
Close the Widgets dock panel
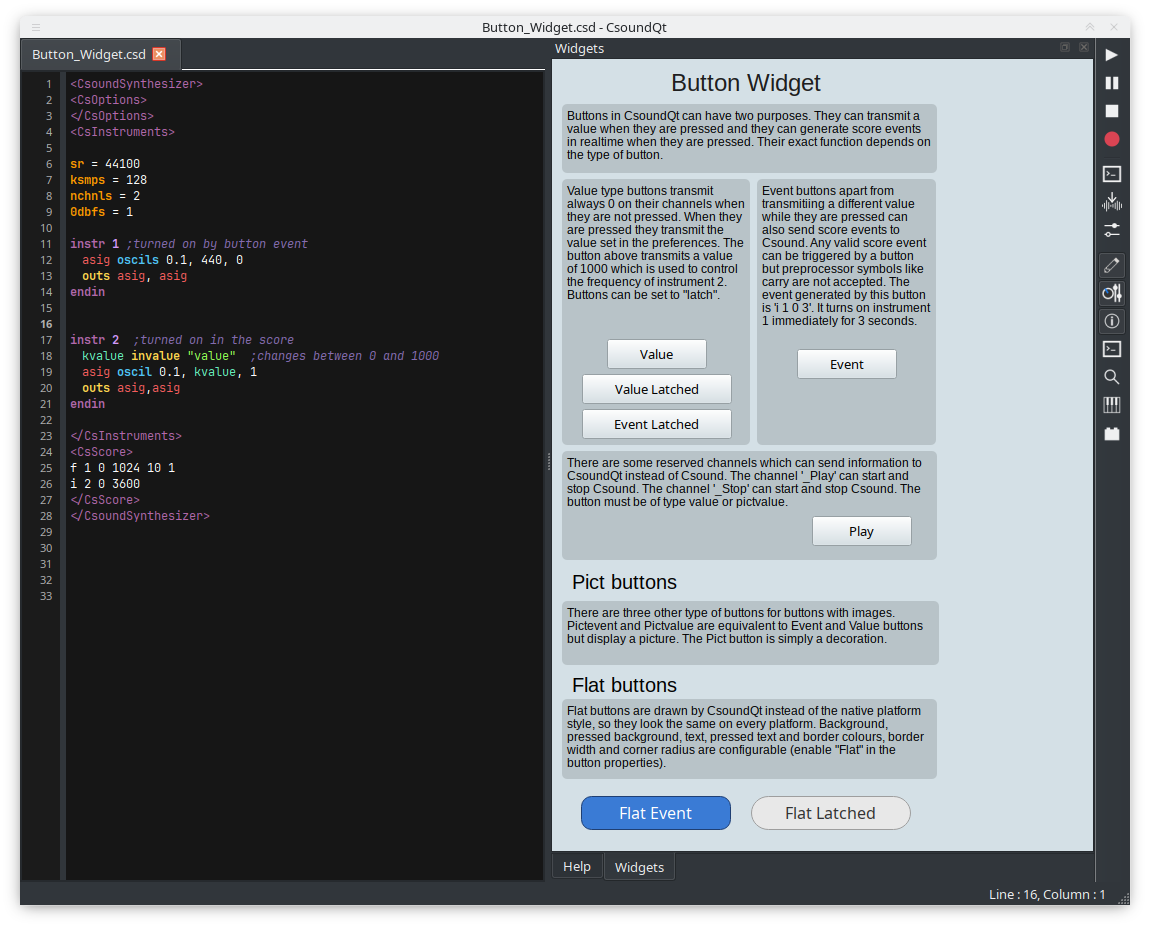coord(1084,48)
